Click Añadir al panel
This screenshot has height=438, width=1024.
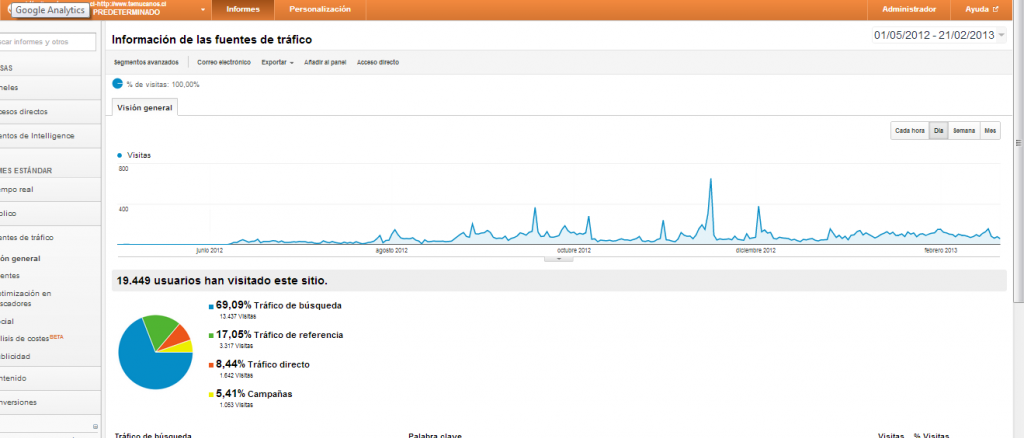(x=325, y=63)
